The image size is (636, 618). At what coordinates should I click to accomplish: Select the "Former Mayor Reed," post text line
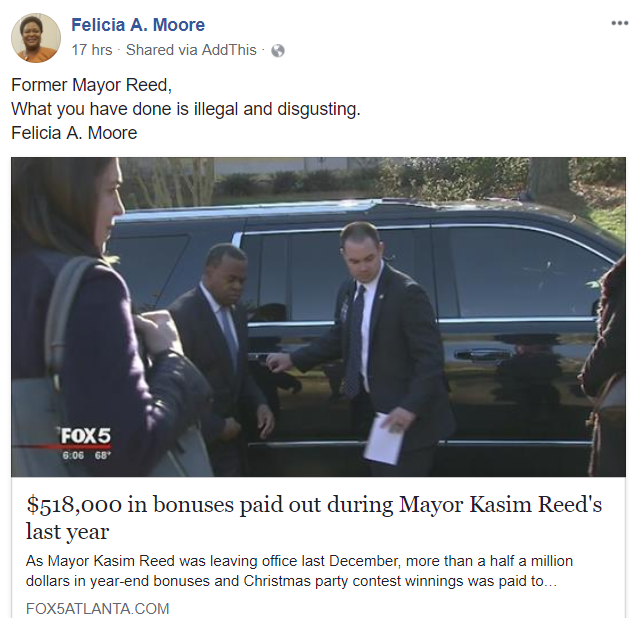click(92, 85)
